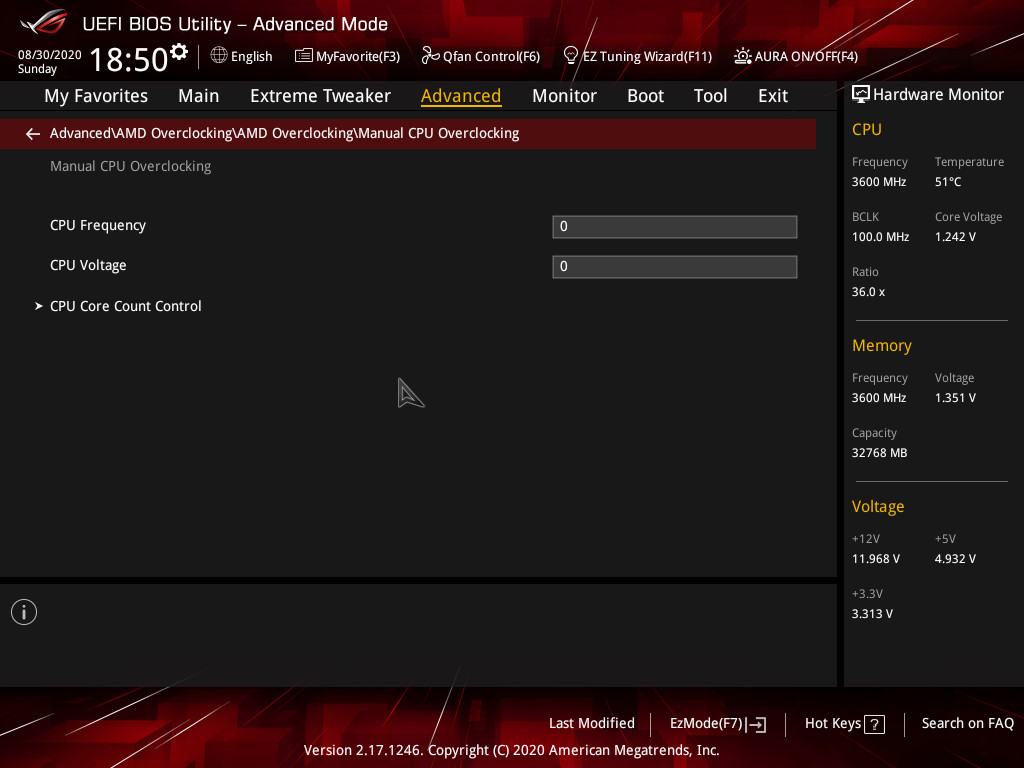Toggle AURA ON/OFF(F4) text

click(806, 57)
